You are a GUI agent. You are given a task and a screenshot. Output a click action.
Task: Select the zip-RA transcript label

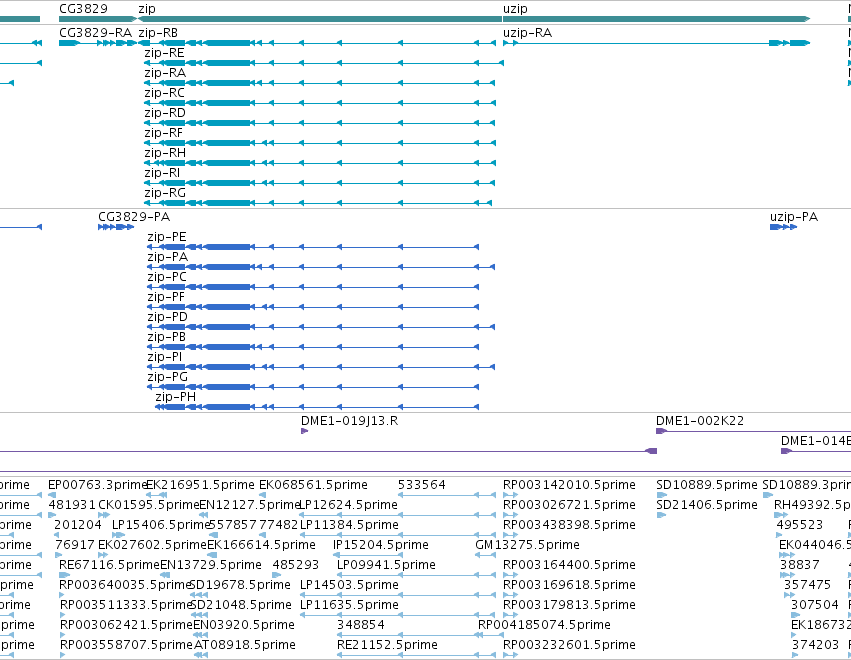click(165, 73)
